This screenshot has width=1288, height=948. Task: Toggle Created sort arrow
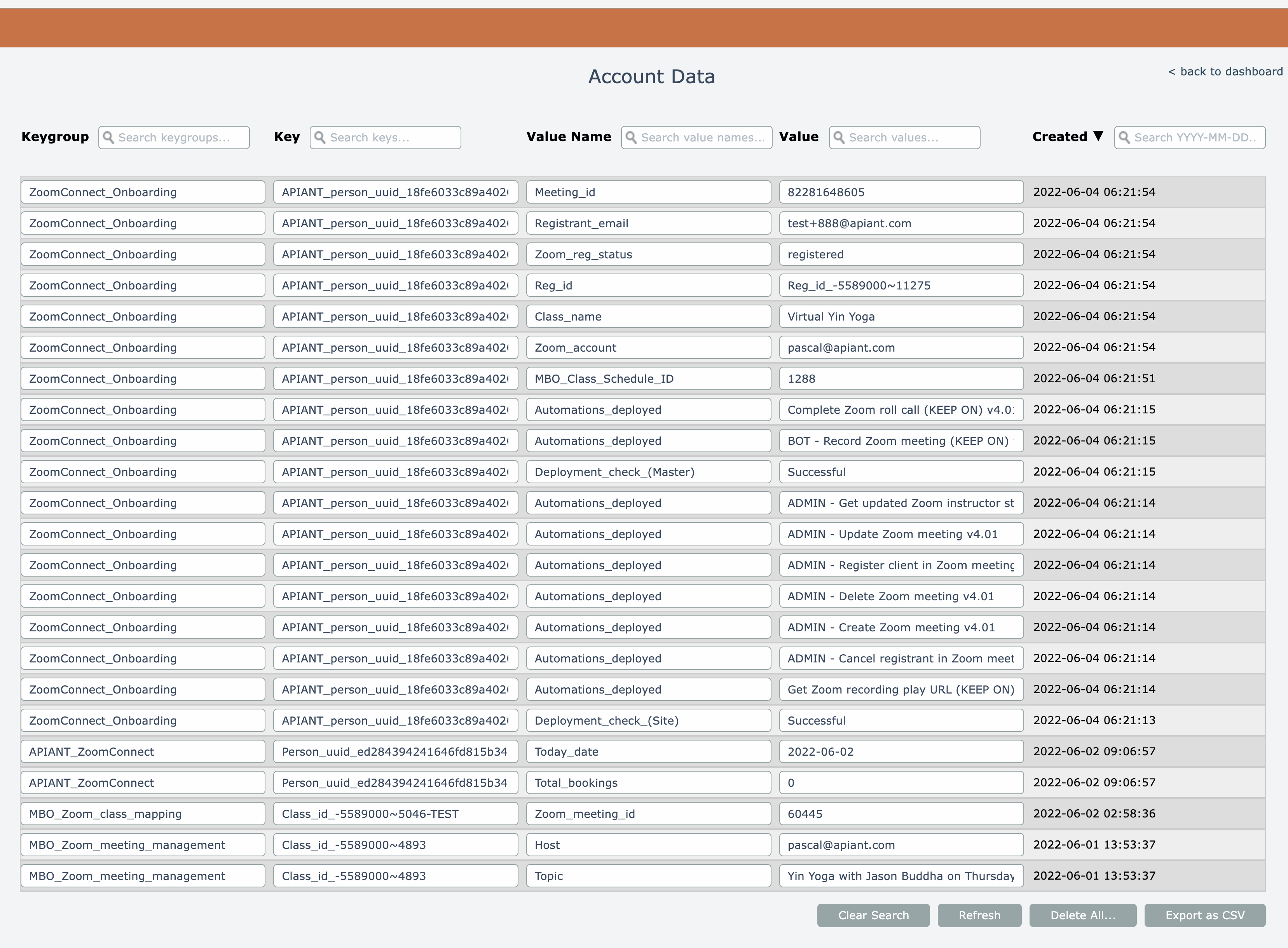[x=1098, y=136]
